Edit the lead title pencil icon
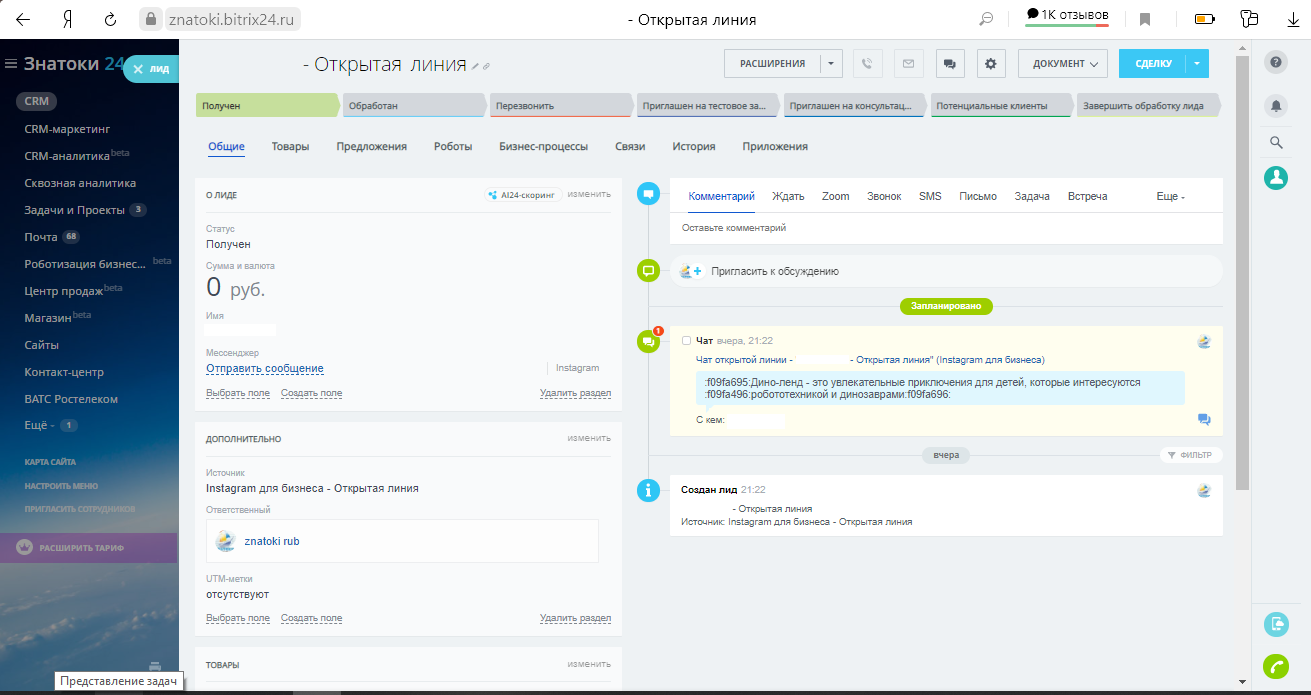The height and width of the screenshot is (695, 1311). pos(475,66)
